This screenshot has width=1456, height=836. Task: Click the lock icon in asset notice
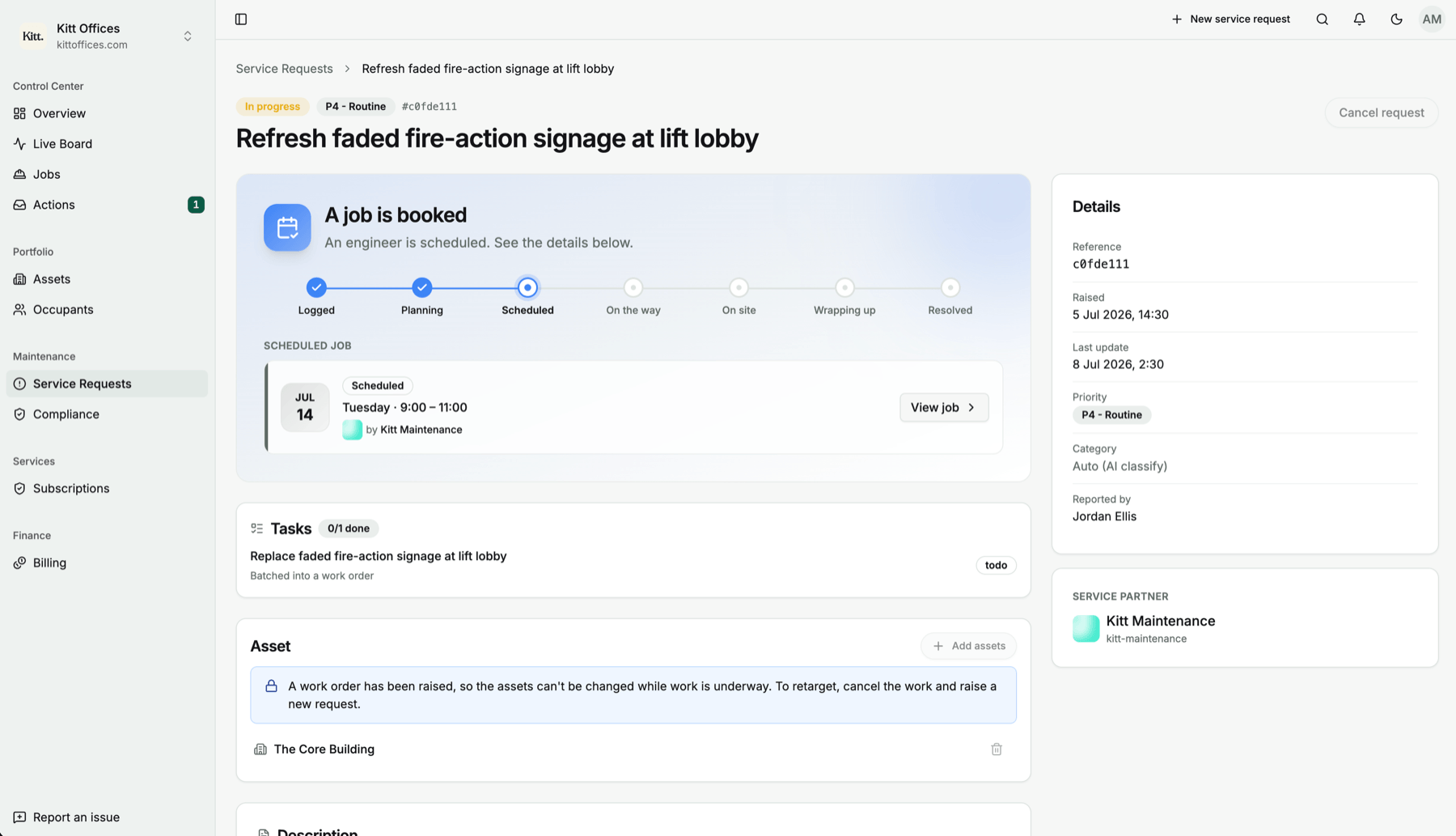271,686
